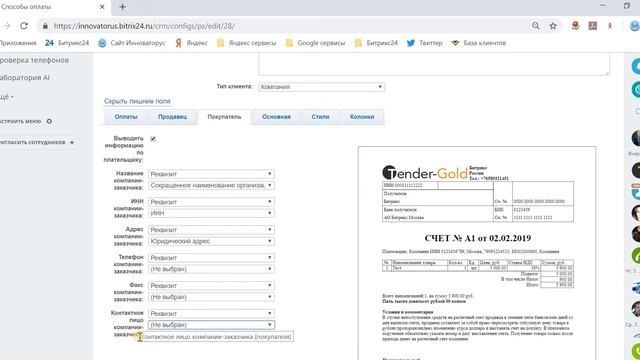Open Факс компании (Не выбран) dropdown
This screenshot has height=360, width=640.
pyautogui.click(x=211, y=297)
